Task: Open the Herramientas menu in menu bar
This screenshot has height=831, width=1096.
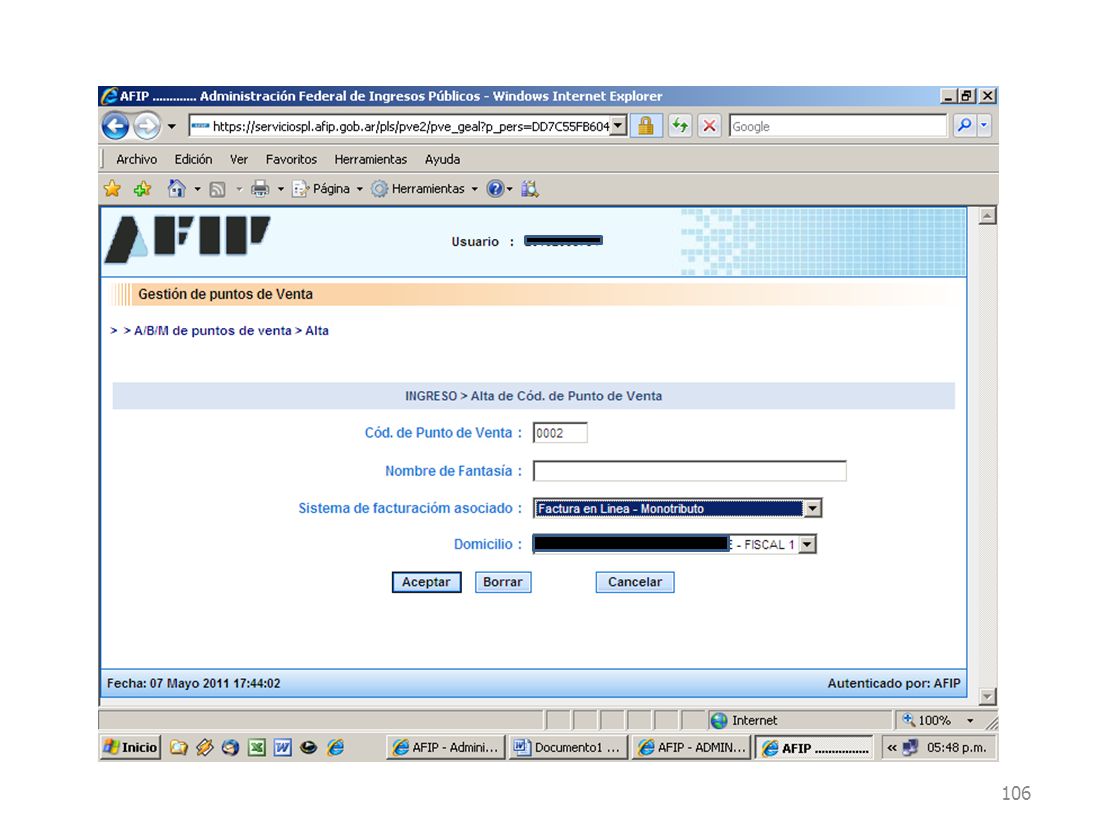Action: (370, 159)
